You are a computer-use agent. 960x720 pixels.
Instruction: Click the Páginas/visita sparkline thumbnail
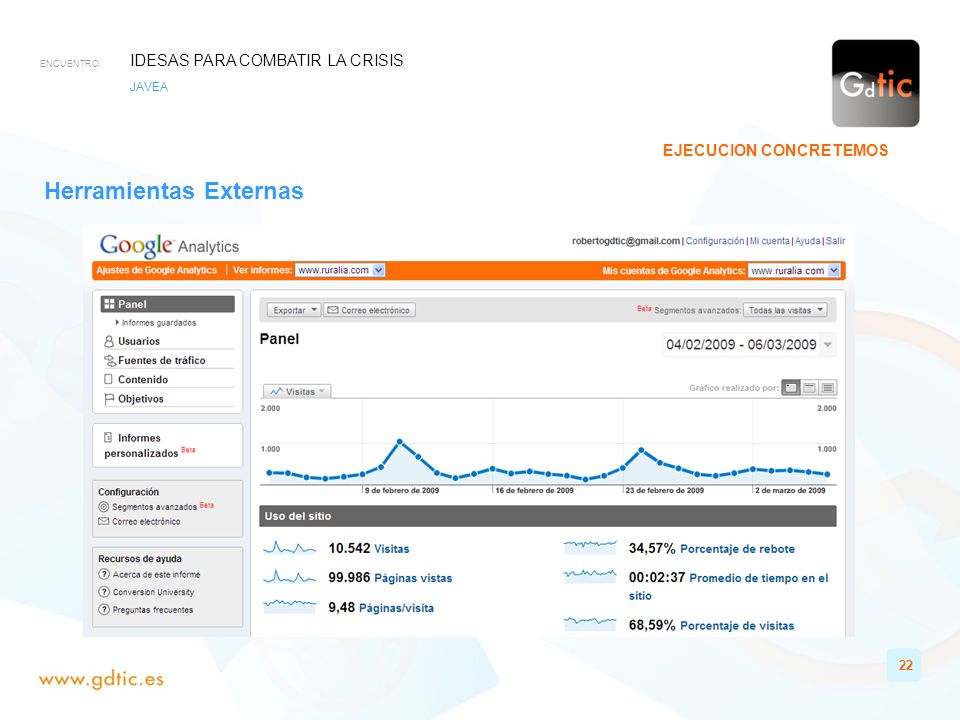tap(290, 606)
